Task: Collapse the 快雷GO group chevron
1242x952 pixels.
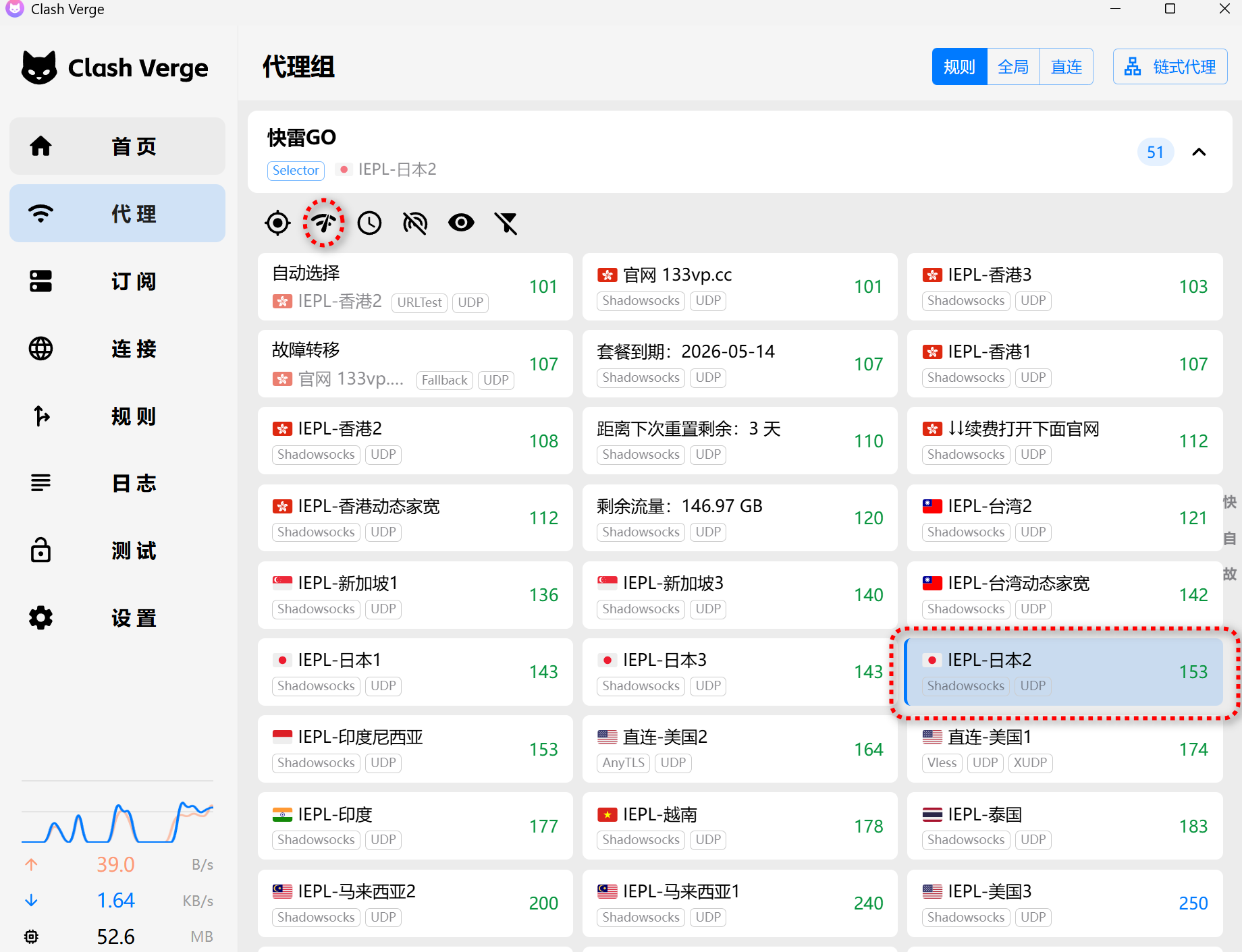Action: pos(1199,152)
